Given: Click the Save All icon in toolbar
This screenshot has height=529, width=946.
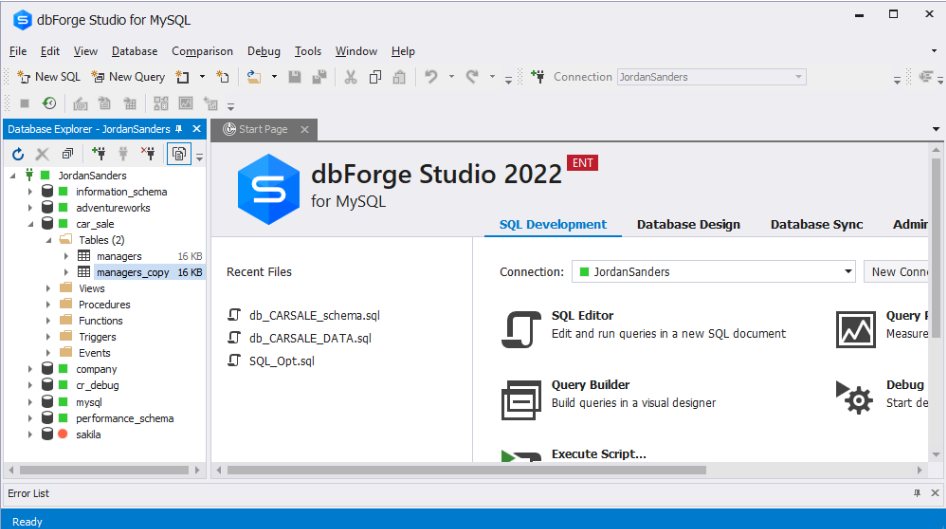Looking at the screenshot, I should click(319, 77).
